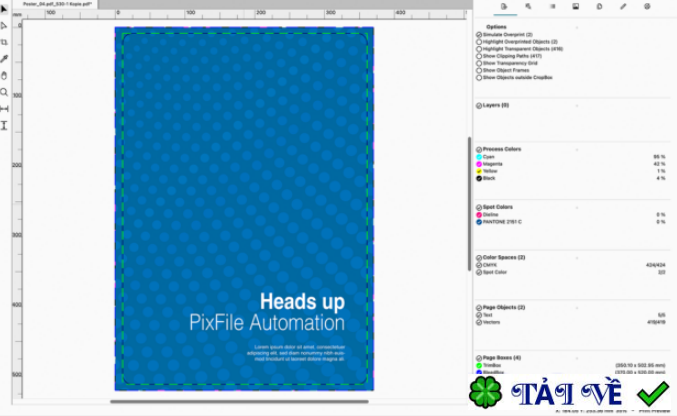Collapse the Layers section arrow

click(x=577, y=105)
